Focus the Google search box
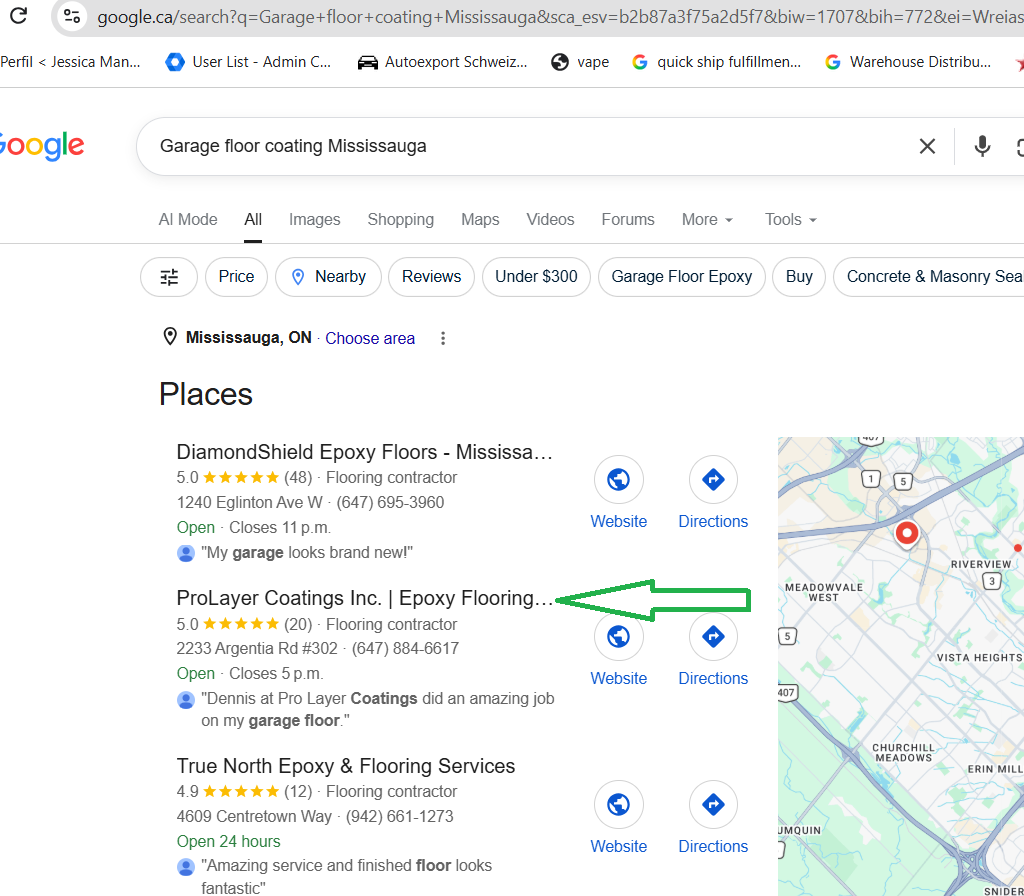Screen dimensions: 1024x896 tap(522, 146)
